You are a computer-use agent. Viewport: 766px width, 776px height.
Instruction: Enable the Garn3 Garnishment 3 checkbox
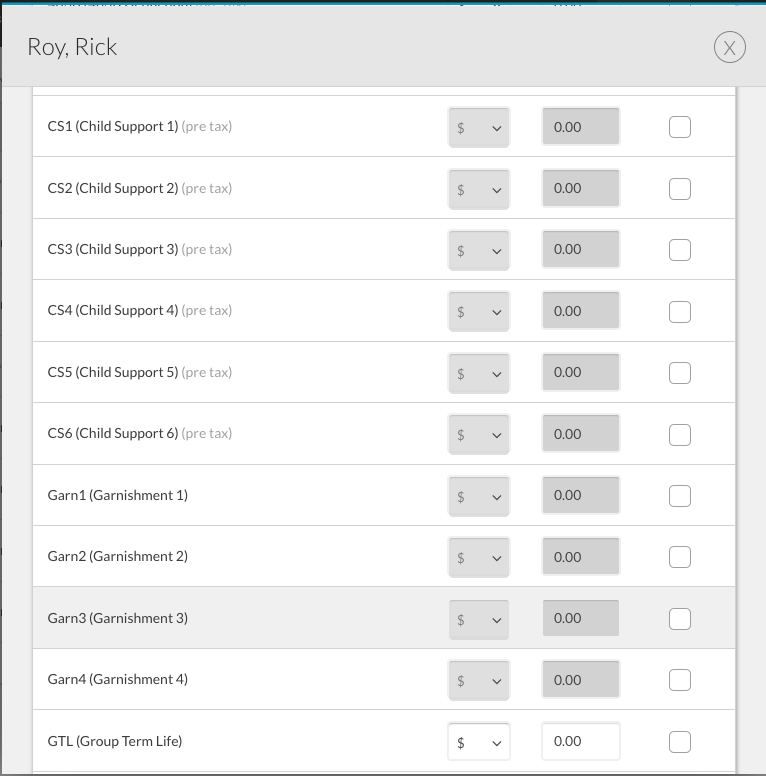pyautogui.click(x=679, y=619)
